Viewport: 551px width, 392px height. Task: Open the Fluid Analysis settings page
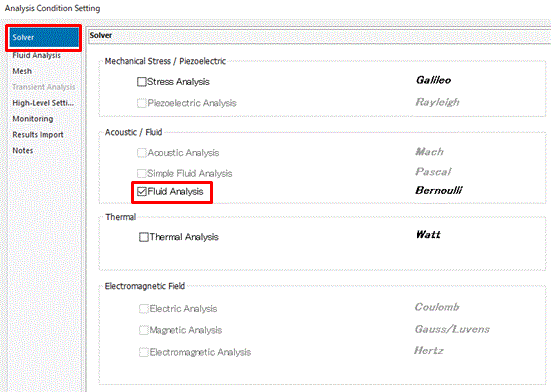tap(37, 55)
